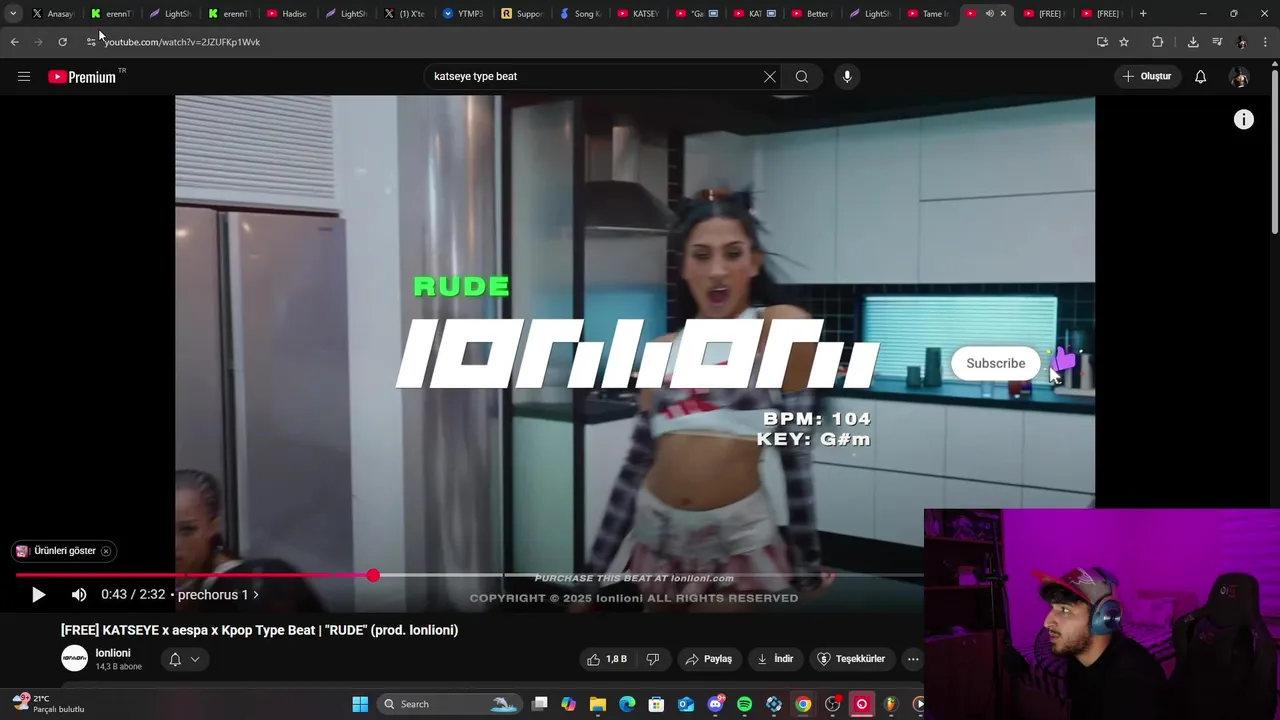Toggle channel notification bell
This screenshot has width=1280, height=720.
(175, 659)
